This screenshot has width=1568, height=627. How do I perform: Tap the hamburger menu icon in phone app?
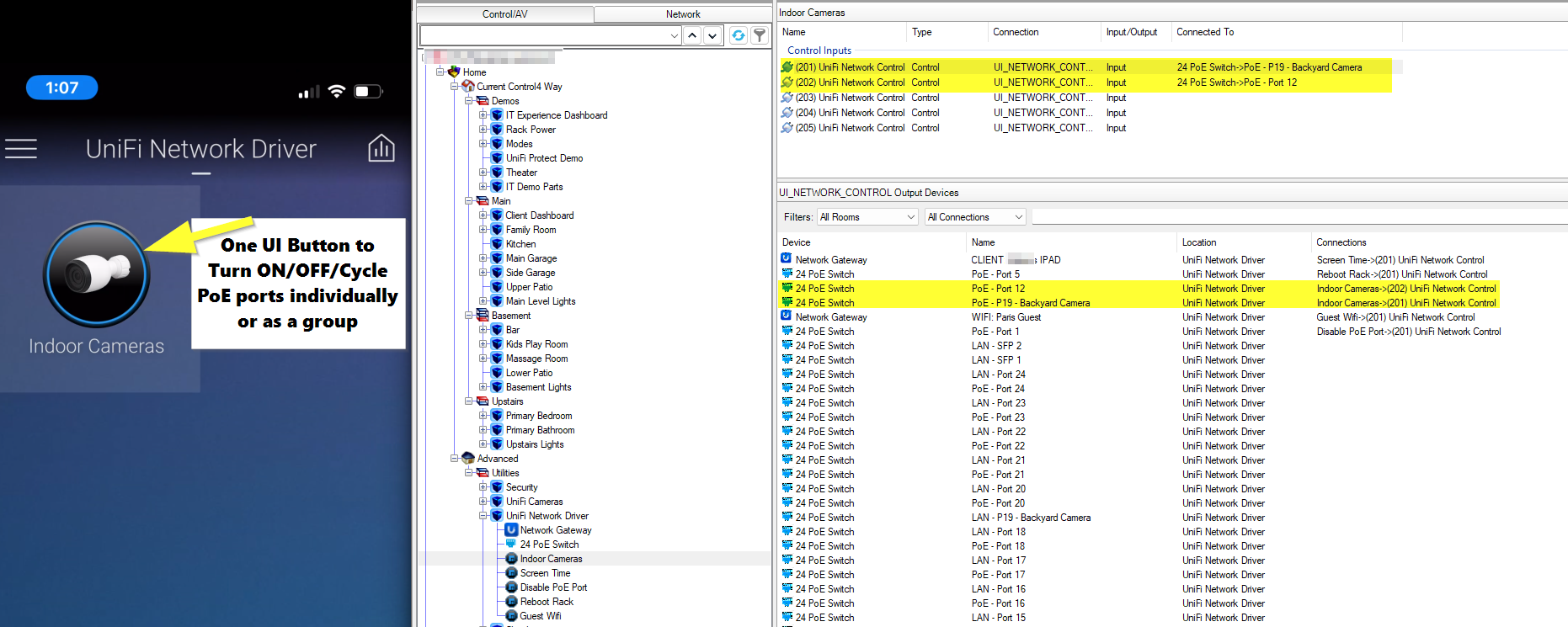click(x=21, y=149)
